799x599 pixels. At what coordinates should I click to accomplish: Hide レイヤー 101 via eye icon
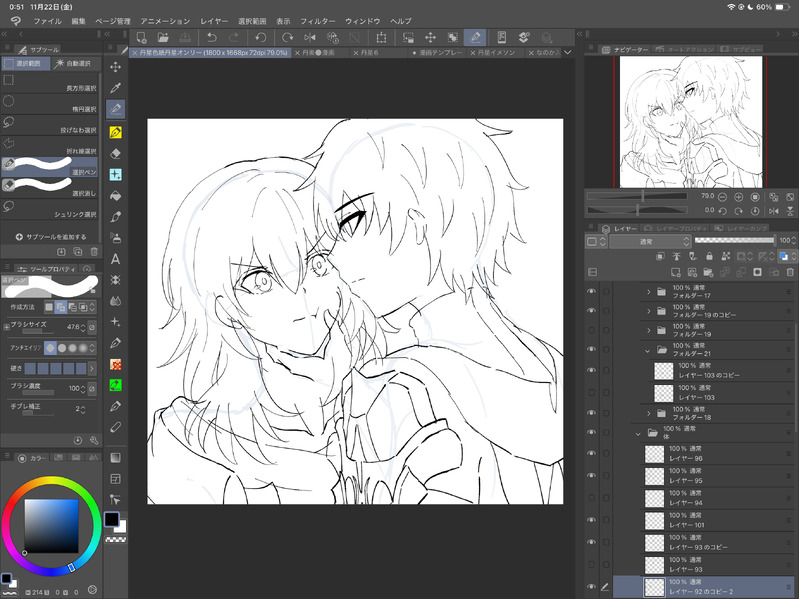[x=592, y=520]
